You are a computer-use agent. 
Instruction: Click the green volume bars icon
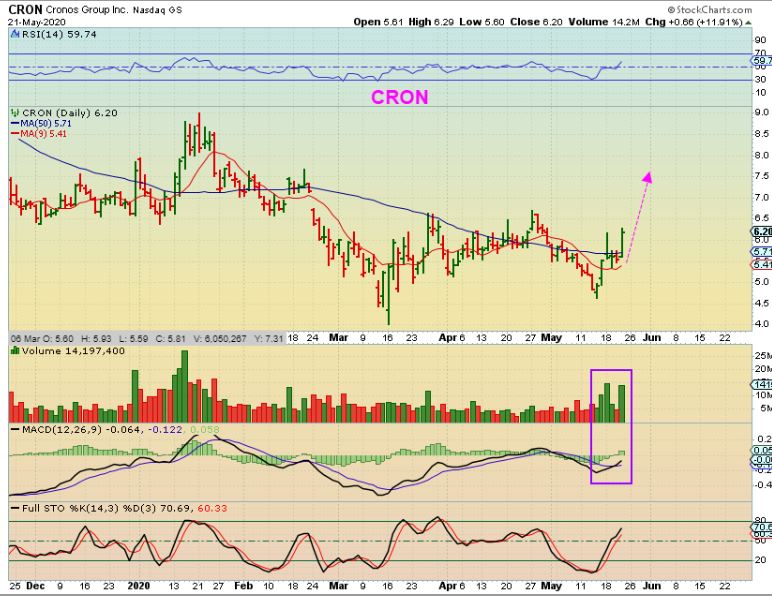point(15,351)
